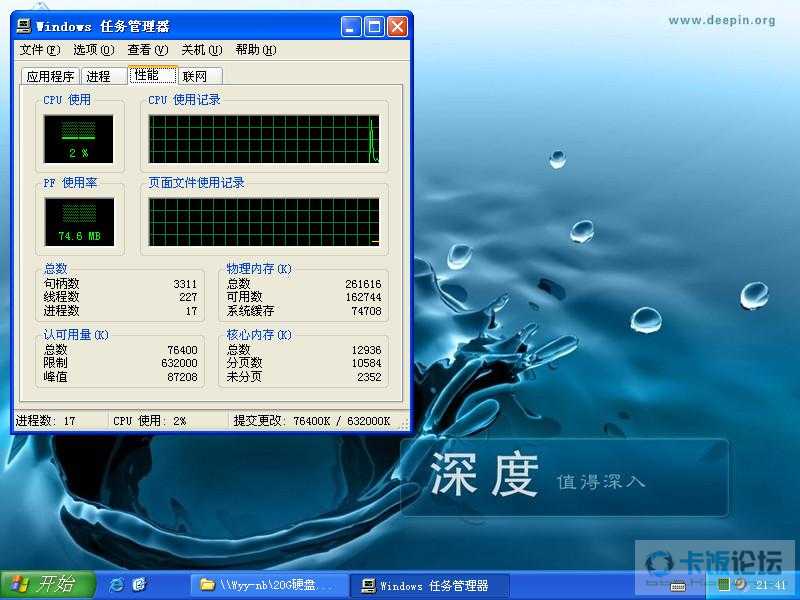Open the \\Wyy-nb\20G硬盘 taskbar button

click(268, 585)
